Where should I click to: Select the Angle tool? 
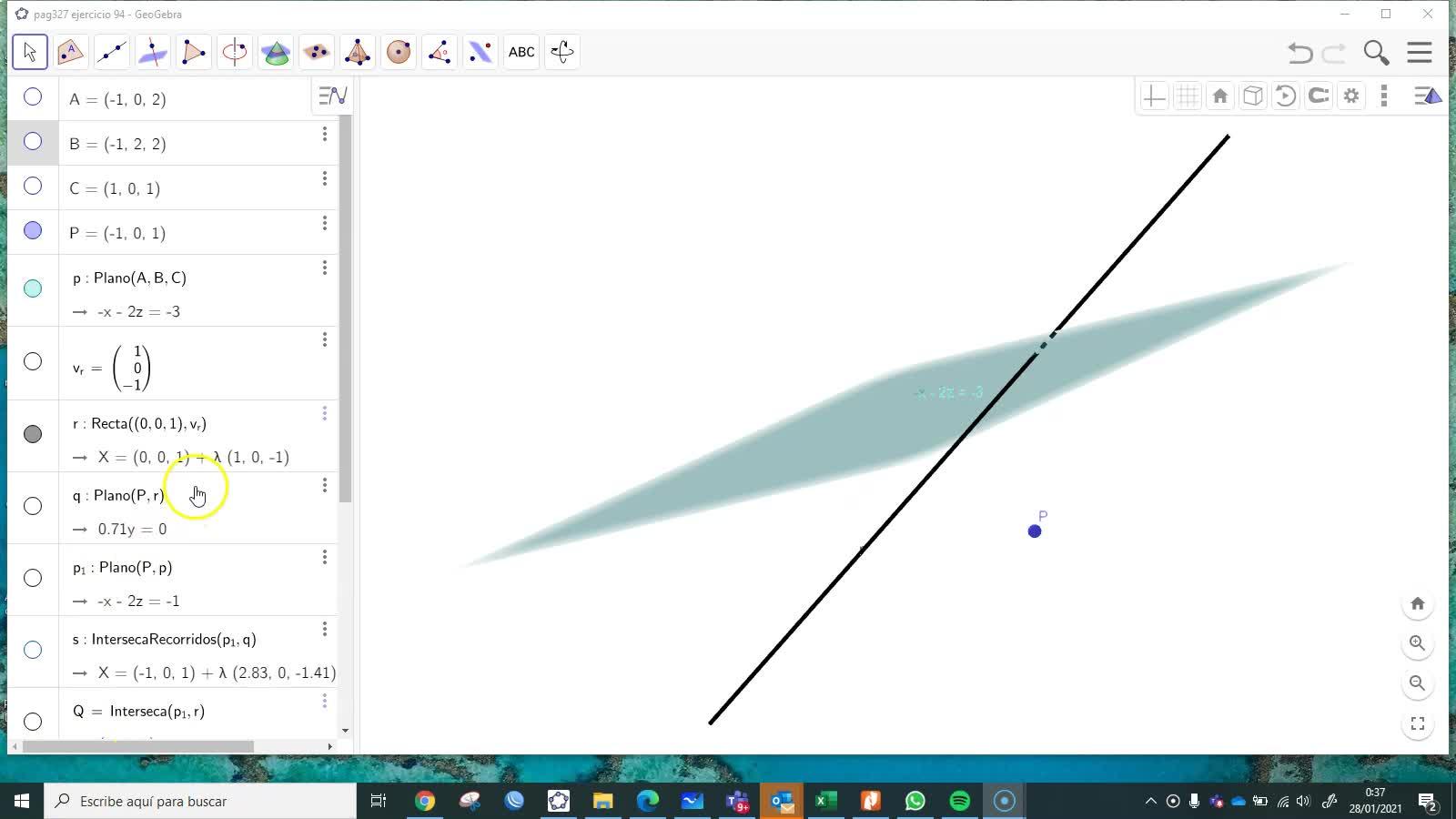pos(440,52)
